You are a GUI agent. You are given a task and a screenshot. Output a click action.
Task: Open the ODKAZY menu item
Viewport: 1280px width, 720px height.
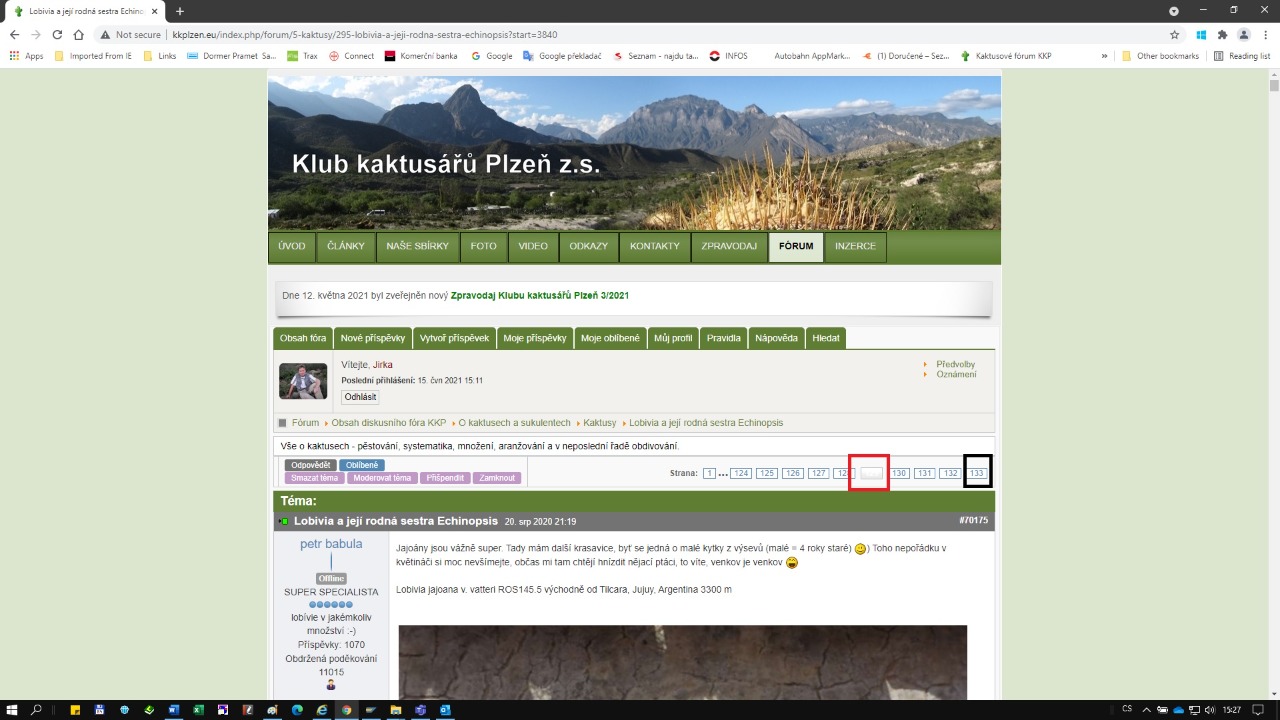(588, 246)
